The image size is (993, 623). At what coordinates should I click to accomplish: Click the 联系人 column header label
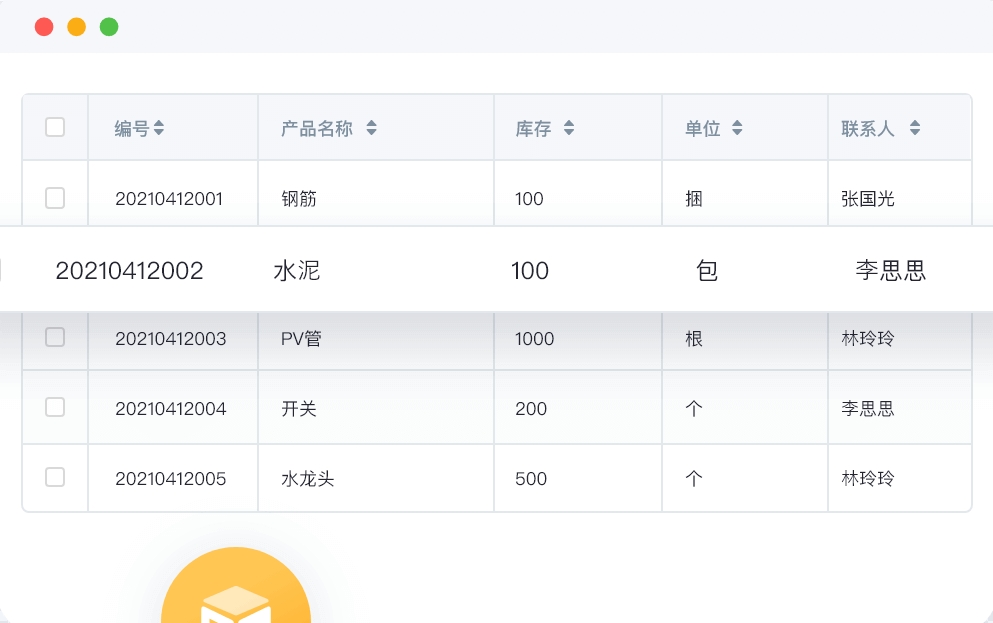tap(868, 129)
